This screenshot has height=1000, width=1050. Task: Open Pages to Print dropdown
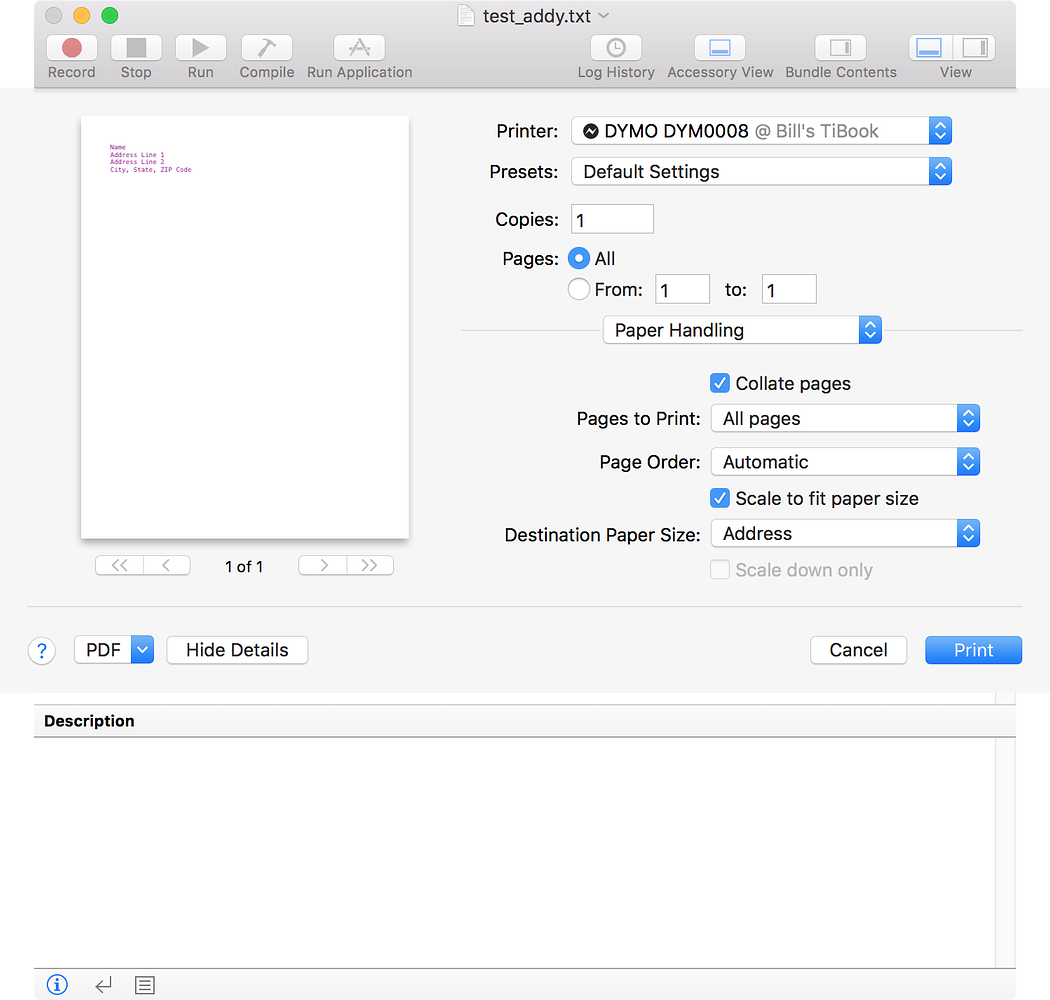[845, 419]
